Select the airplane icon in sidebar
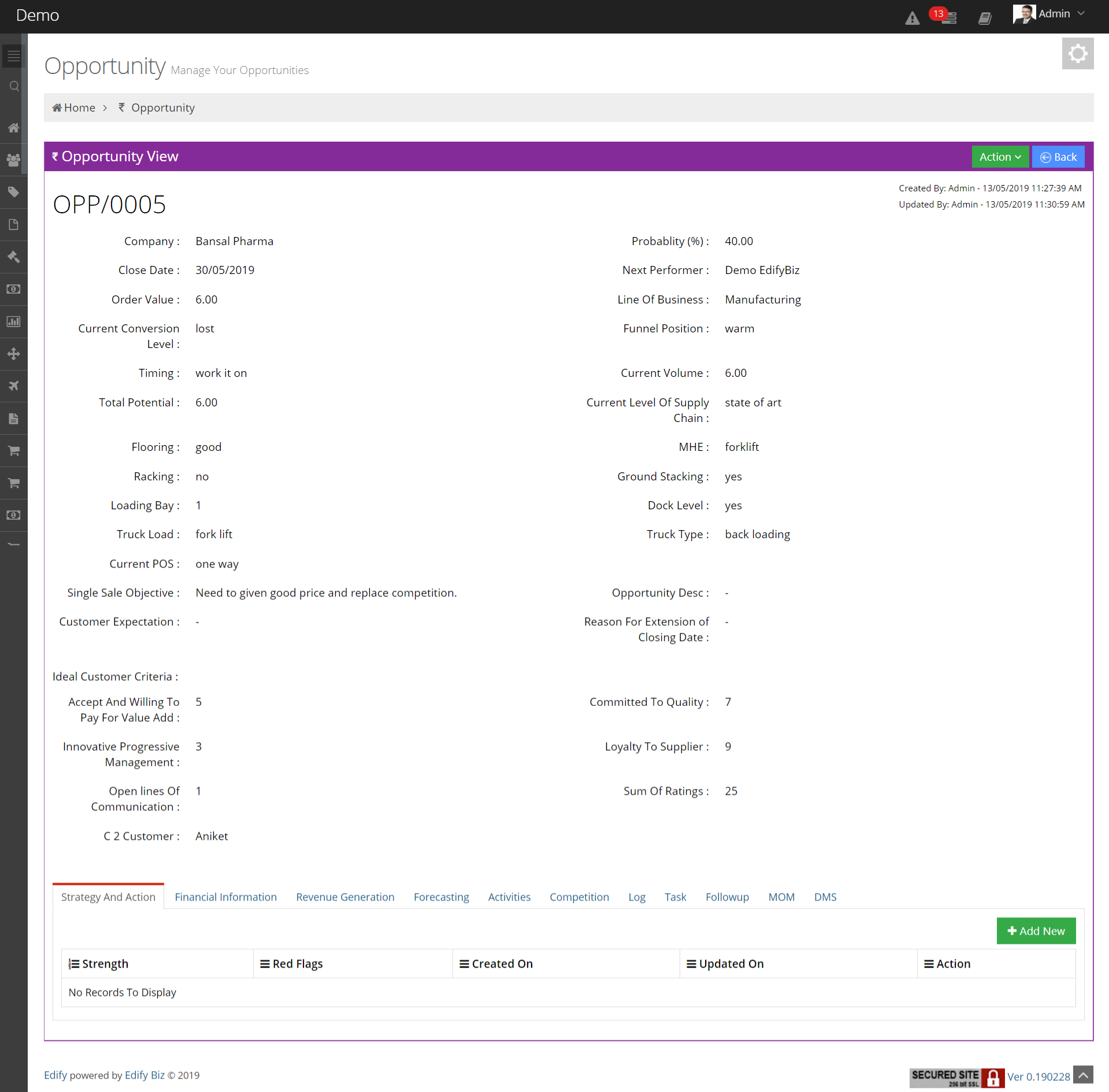The image size is (1109, 1092). click(x=14, y=386)
